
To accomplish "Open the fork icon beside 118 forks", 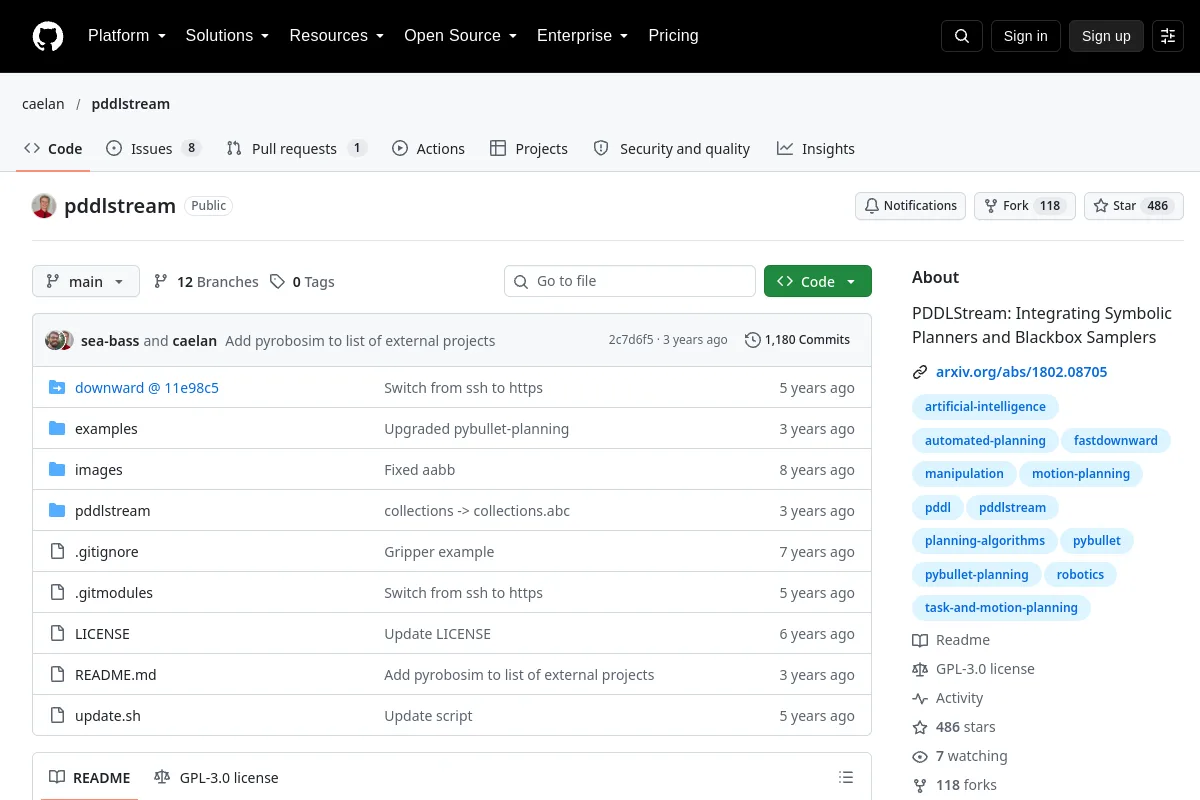I will [x=920, y=785].
